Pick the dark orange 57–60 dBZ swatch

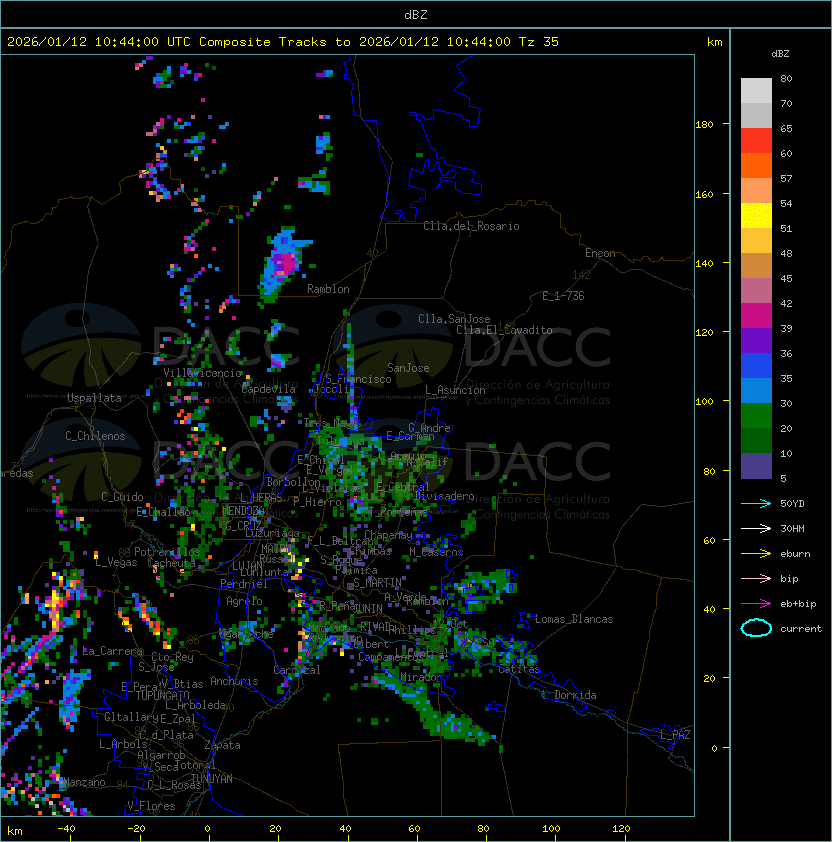click(756, 165)
